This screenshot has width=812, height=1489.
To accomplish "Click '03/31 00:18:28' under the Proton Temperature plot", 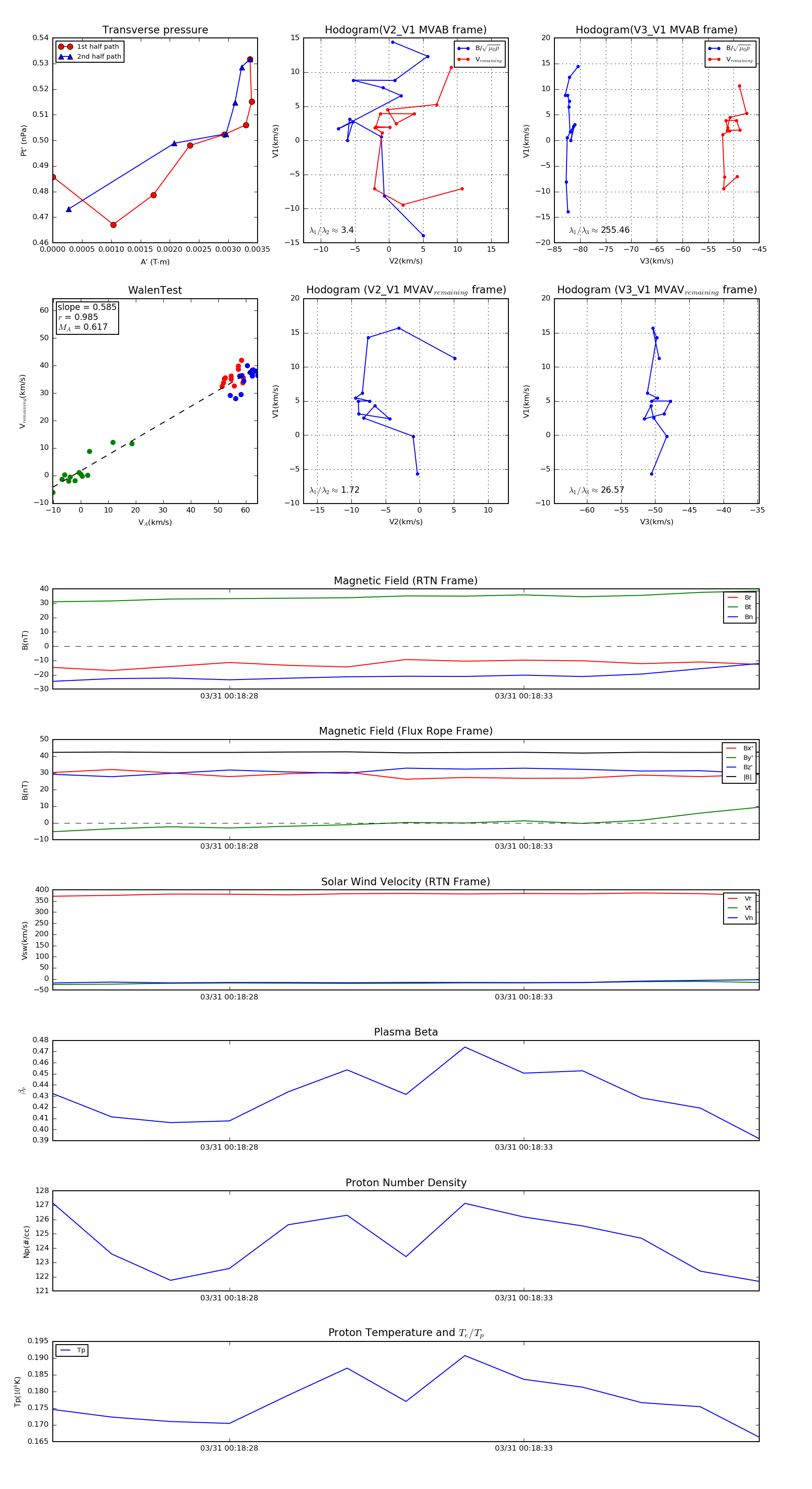I will [230, 1448].
